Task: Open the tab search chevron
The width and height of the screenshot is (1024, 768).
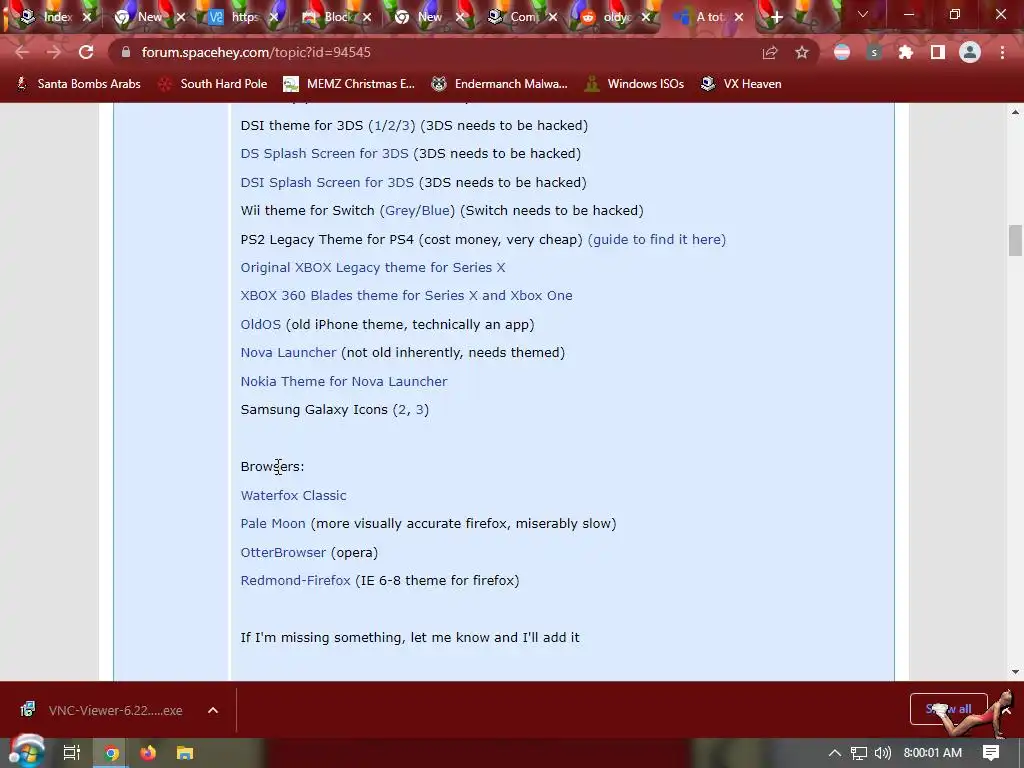Action: point(863,14)
